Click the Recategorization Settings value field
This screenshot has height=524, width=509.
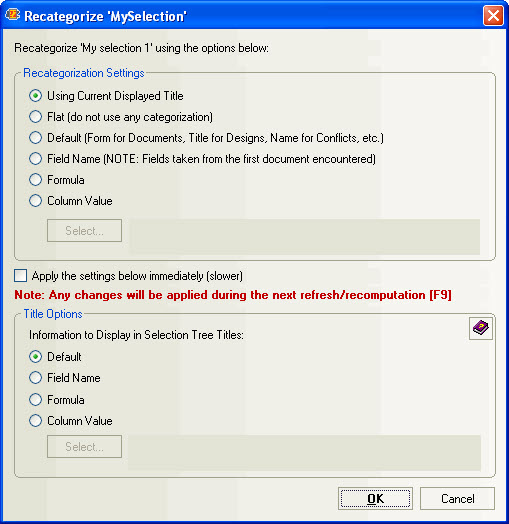coord(304,237)
